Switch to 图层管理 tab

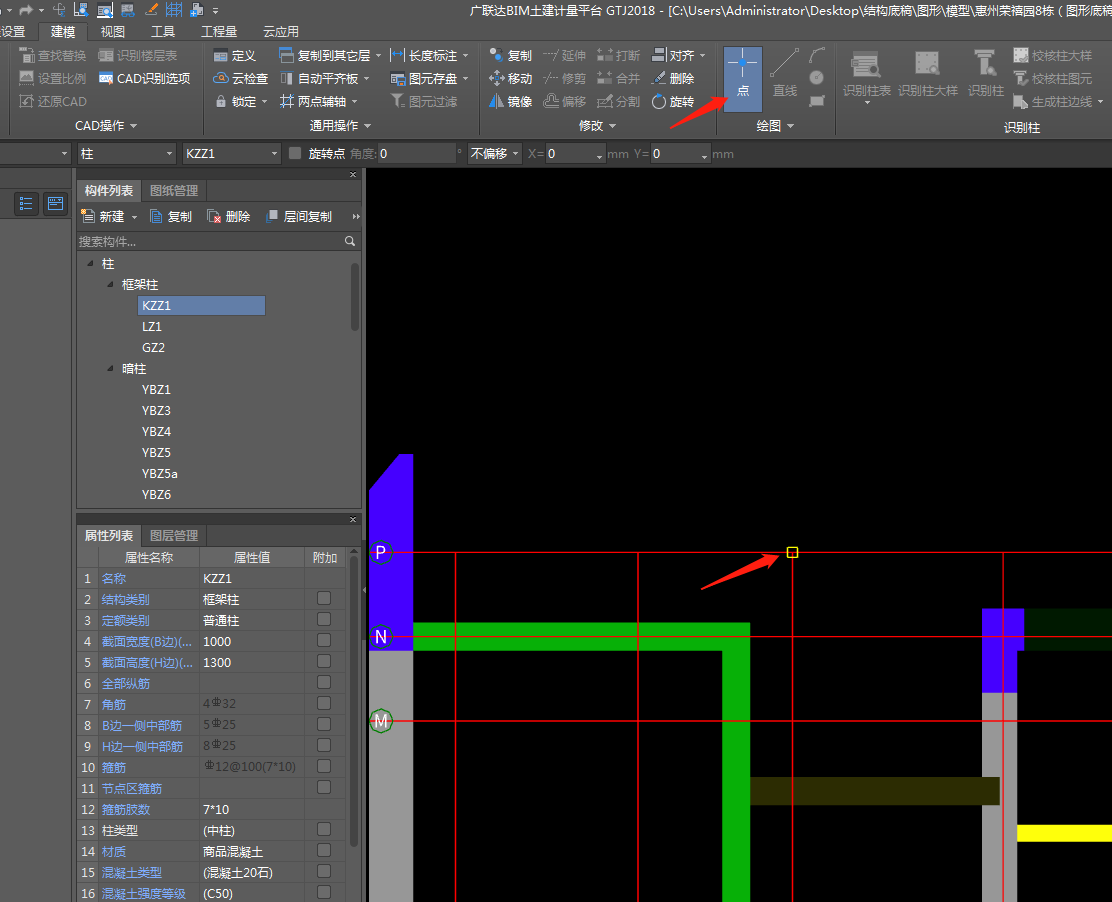point(174,535)
